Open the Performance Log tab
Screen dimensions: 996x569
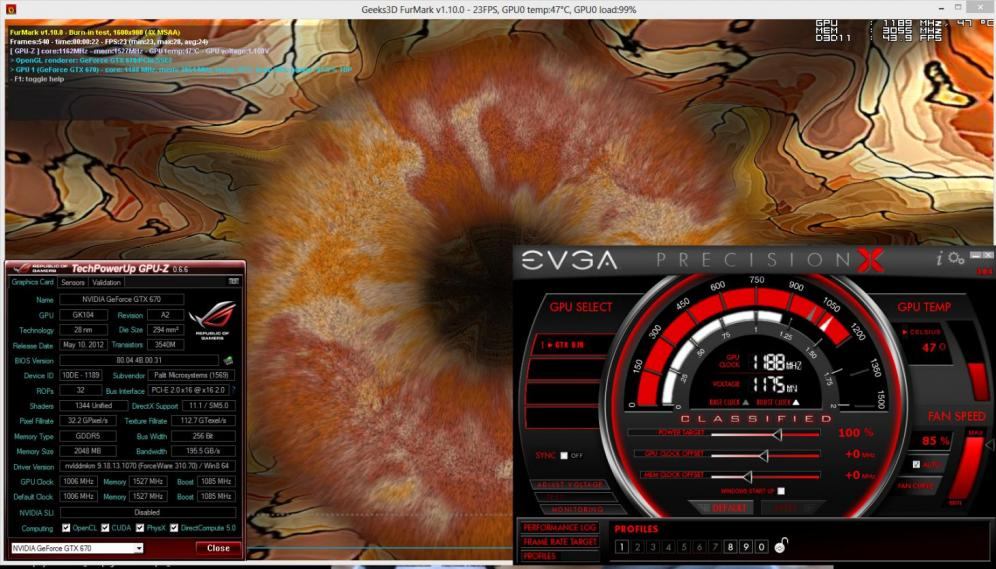point(560,527)
